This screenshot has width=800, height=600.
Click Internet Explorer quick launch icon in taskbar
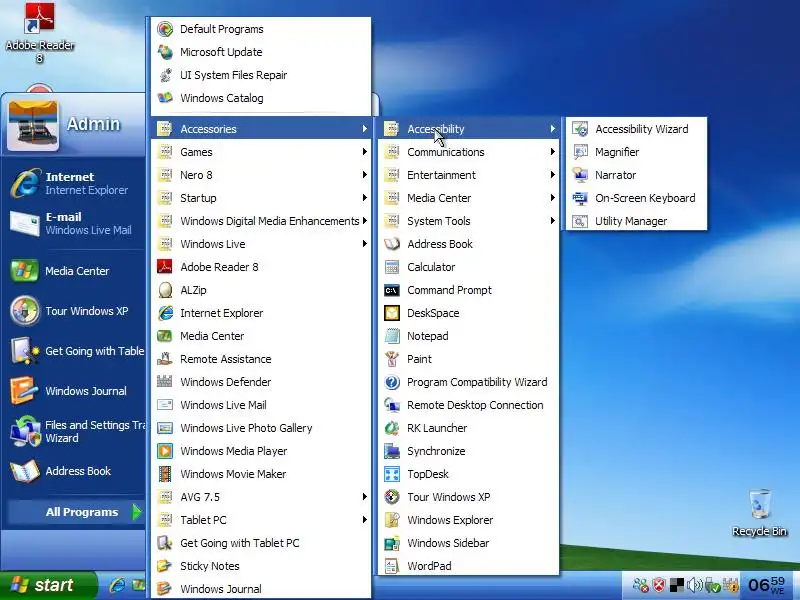point(117,585)
